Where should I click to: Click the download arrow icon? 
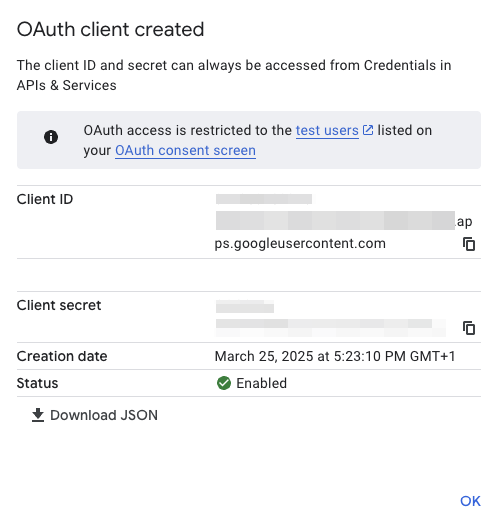(38, 415)
